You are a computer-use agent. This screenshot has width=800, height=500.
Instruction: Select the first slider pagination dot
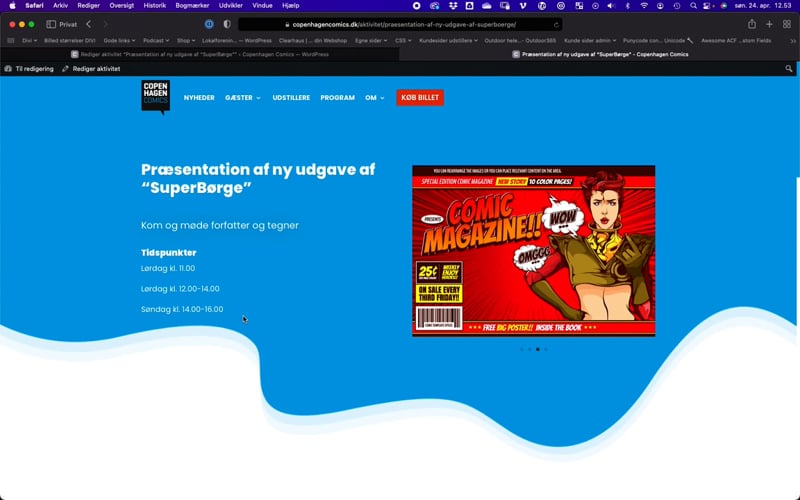(521, 349)
